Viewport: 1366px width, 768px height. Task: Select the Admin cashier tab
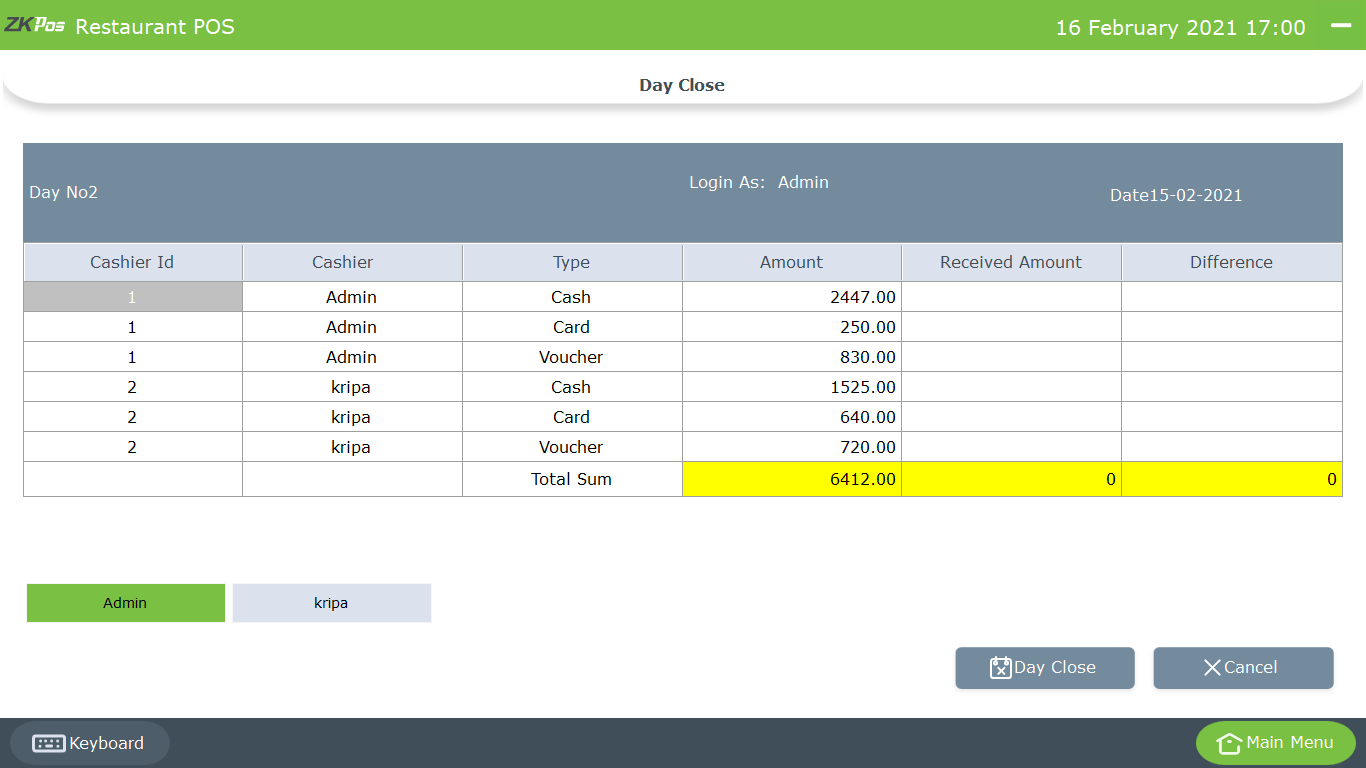pos(126,603)
